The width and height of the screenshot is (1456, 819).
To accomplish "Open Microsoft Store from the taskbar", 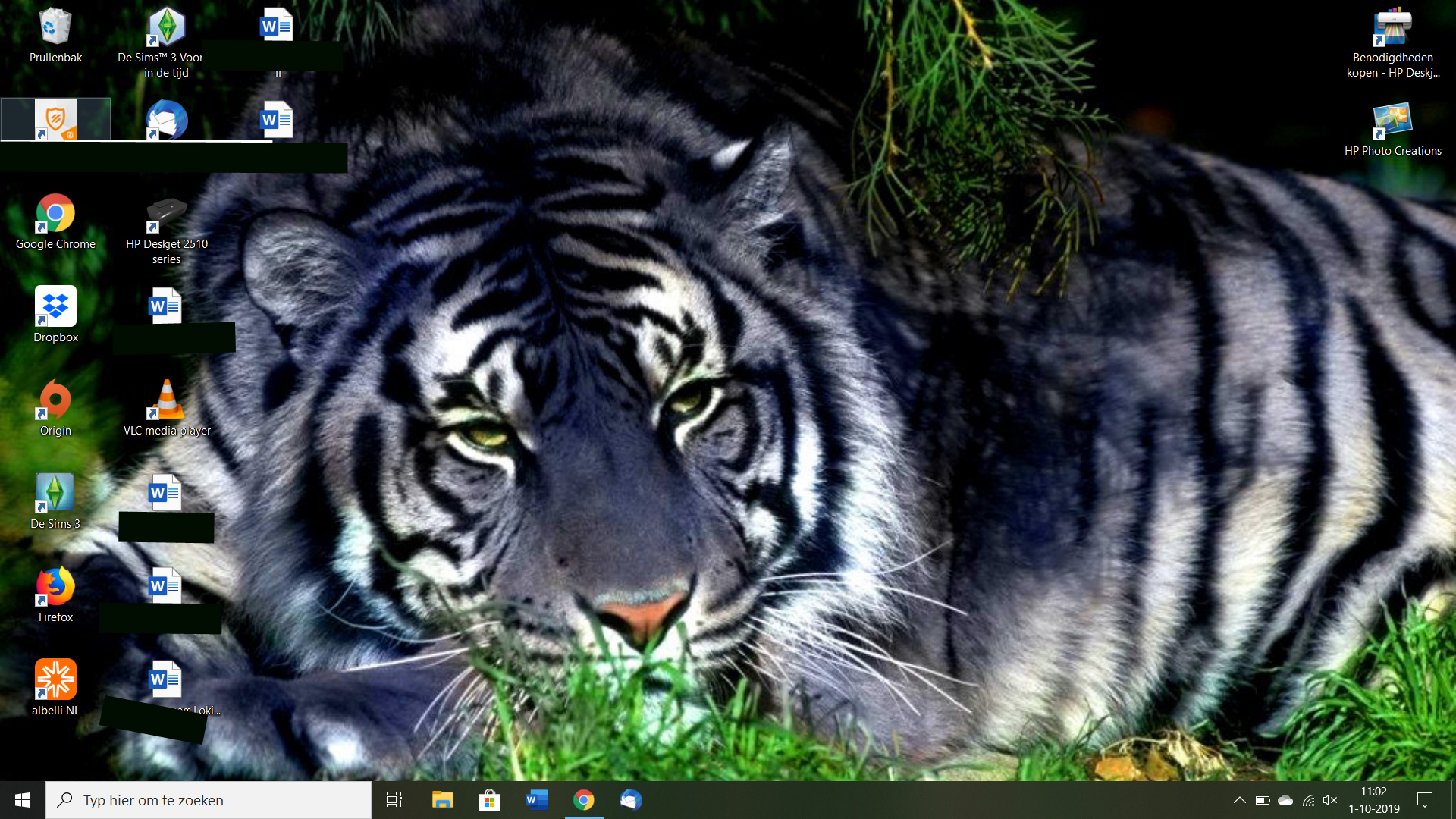I will [x=489, y=800].
